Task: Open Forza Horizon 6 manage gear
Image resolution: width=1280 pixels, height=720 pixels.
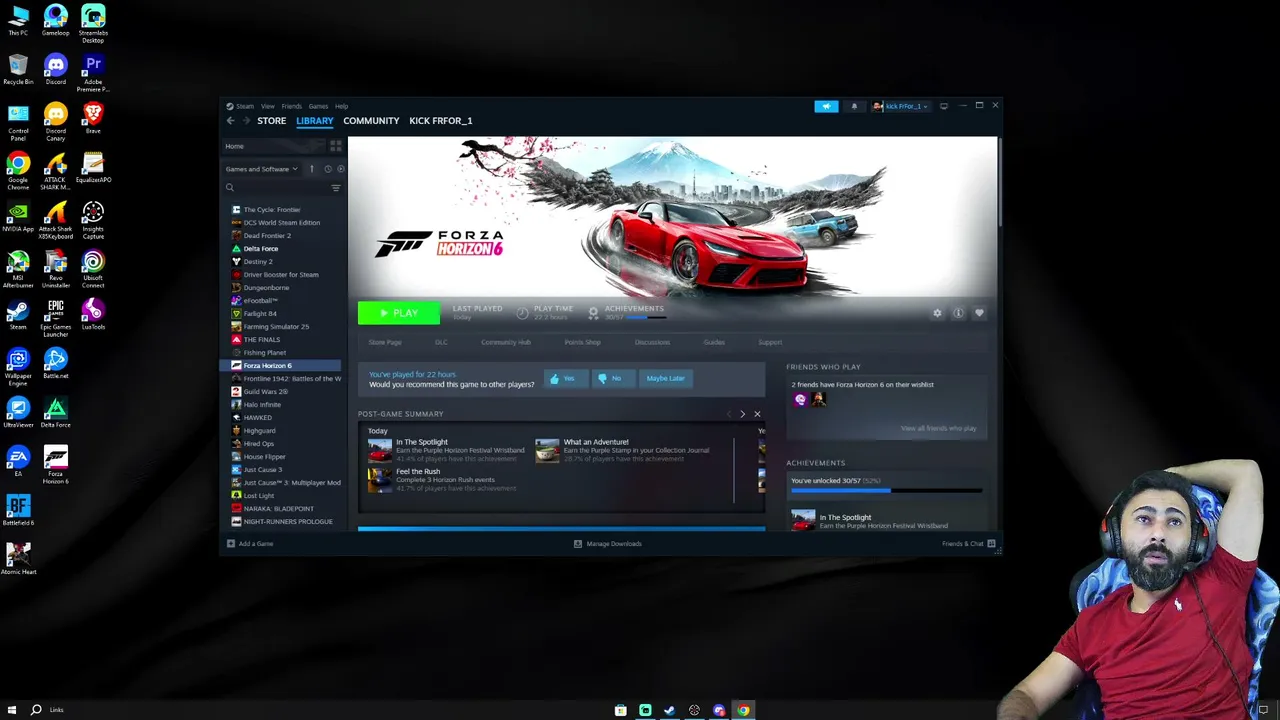Action: [x=937, y=313]
